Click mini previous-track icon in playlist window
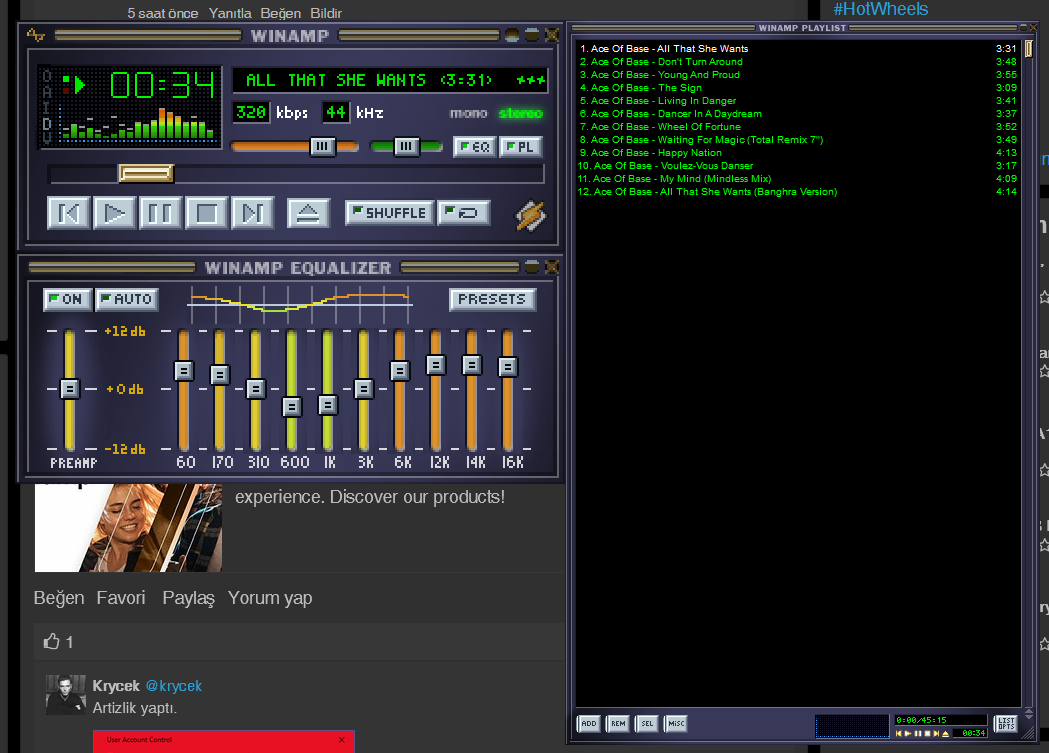Image resolution: width=1049 pixels, height=753 pixels. 899,734
